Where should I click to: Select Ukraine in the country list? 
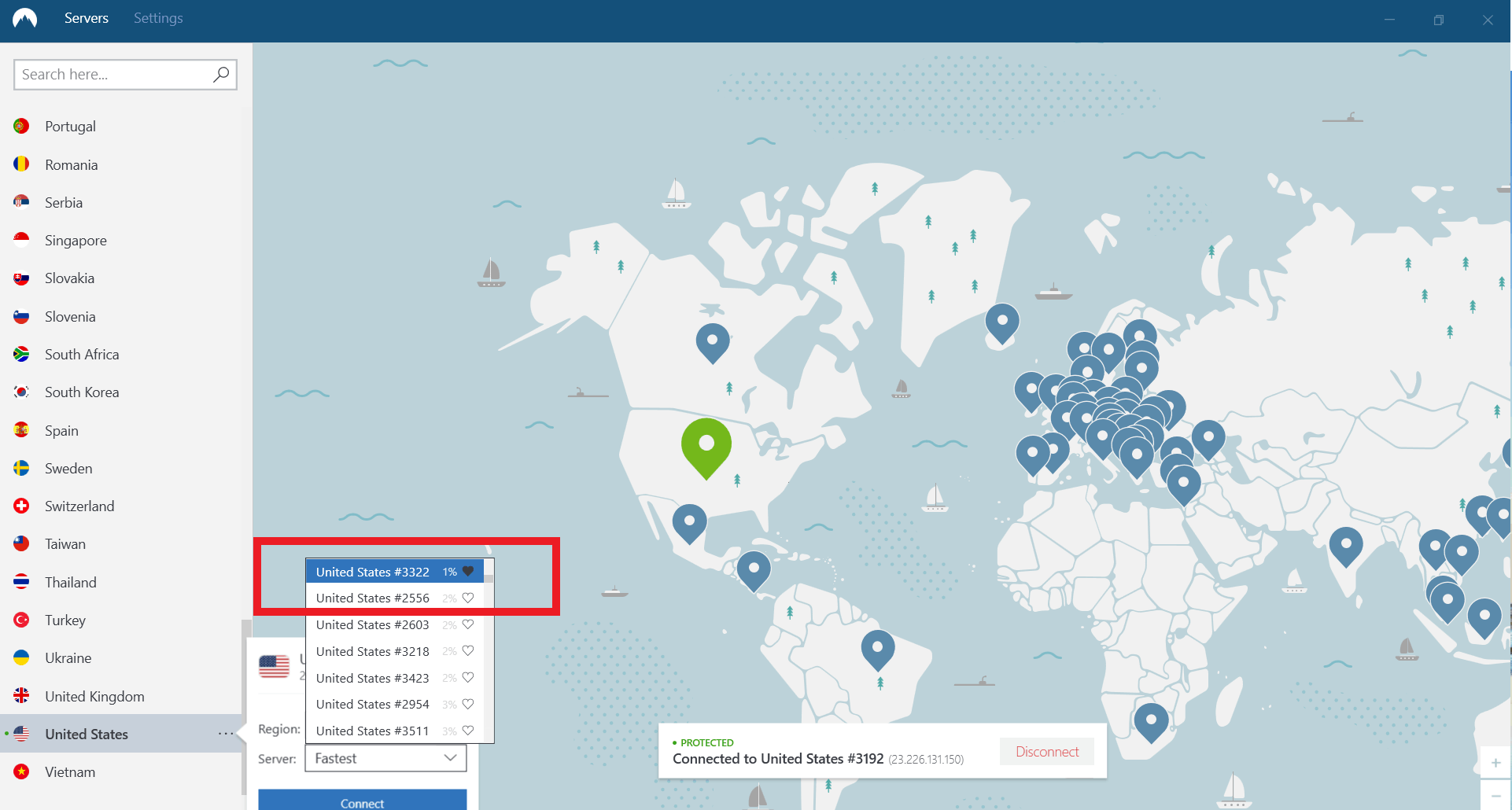pos(121,657)
